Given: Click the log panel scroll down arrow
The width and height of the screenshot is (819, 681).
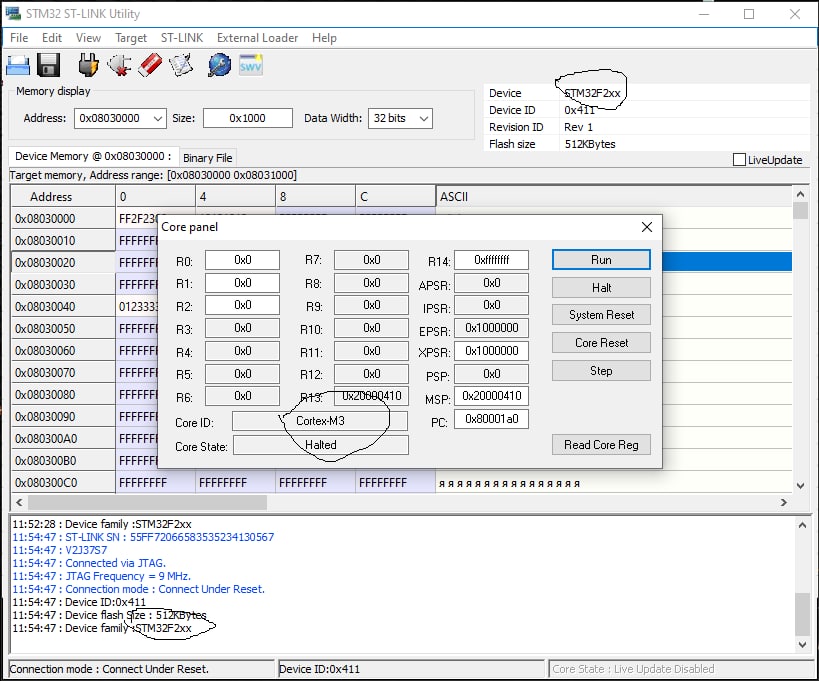Looking at the screenshot, I should coord(802,645).
